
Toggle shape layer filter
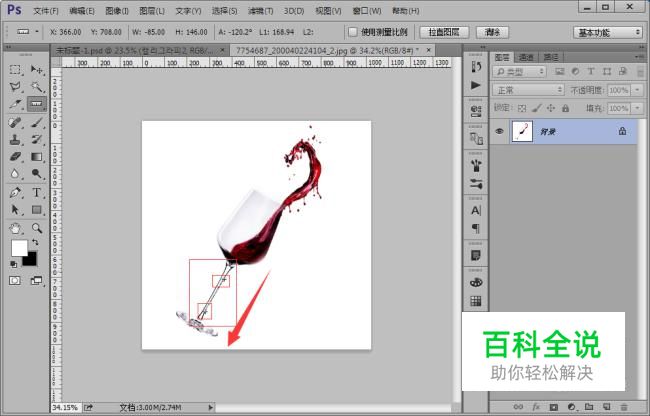click(x=607, y=72)
